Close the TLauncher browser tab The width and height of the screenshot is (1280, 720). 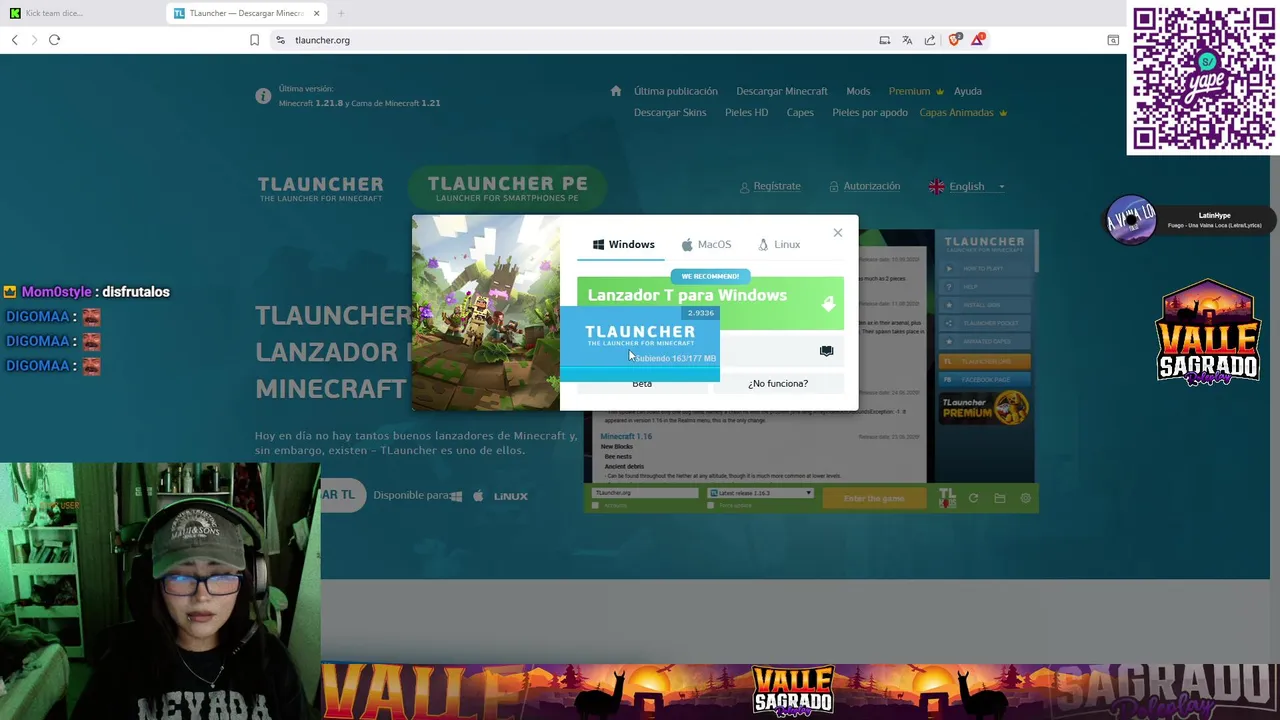pos(317,13)
